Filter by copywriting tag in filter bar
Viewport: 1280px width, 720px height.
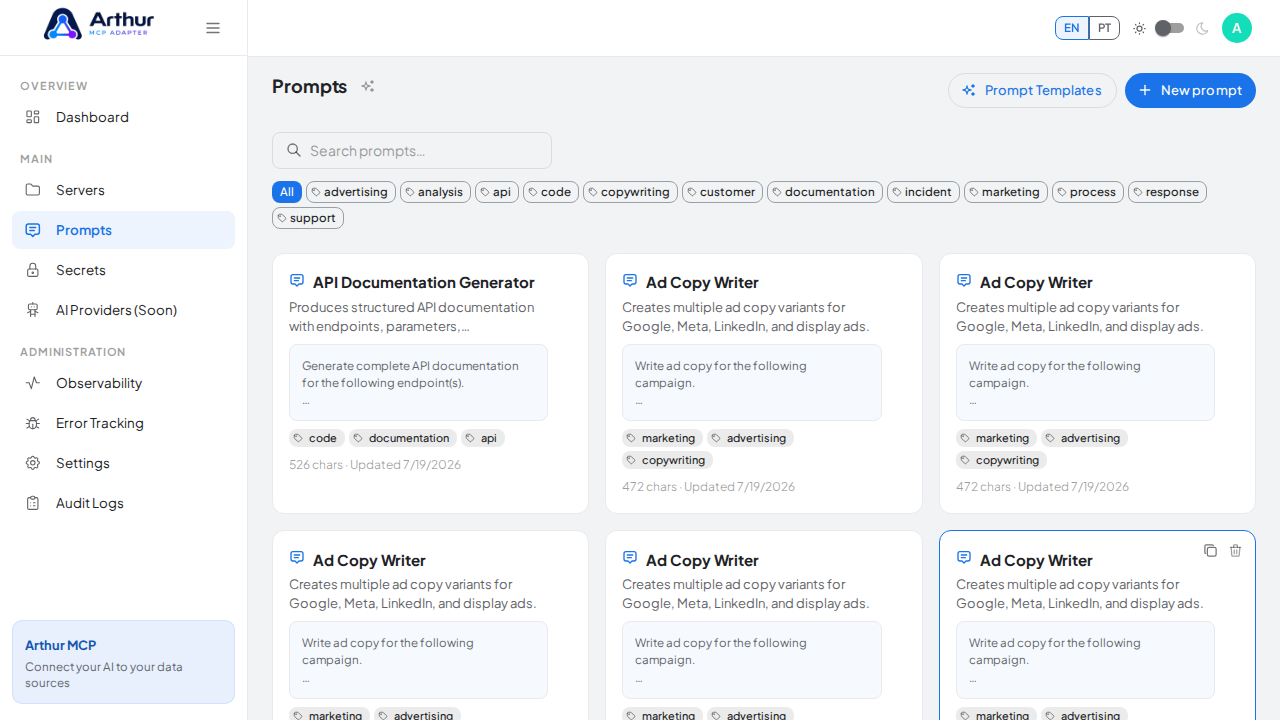[x=630, y=192]
